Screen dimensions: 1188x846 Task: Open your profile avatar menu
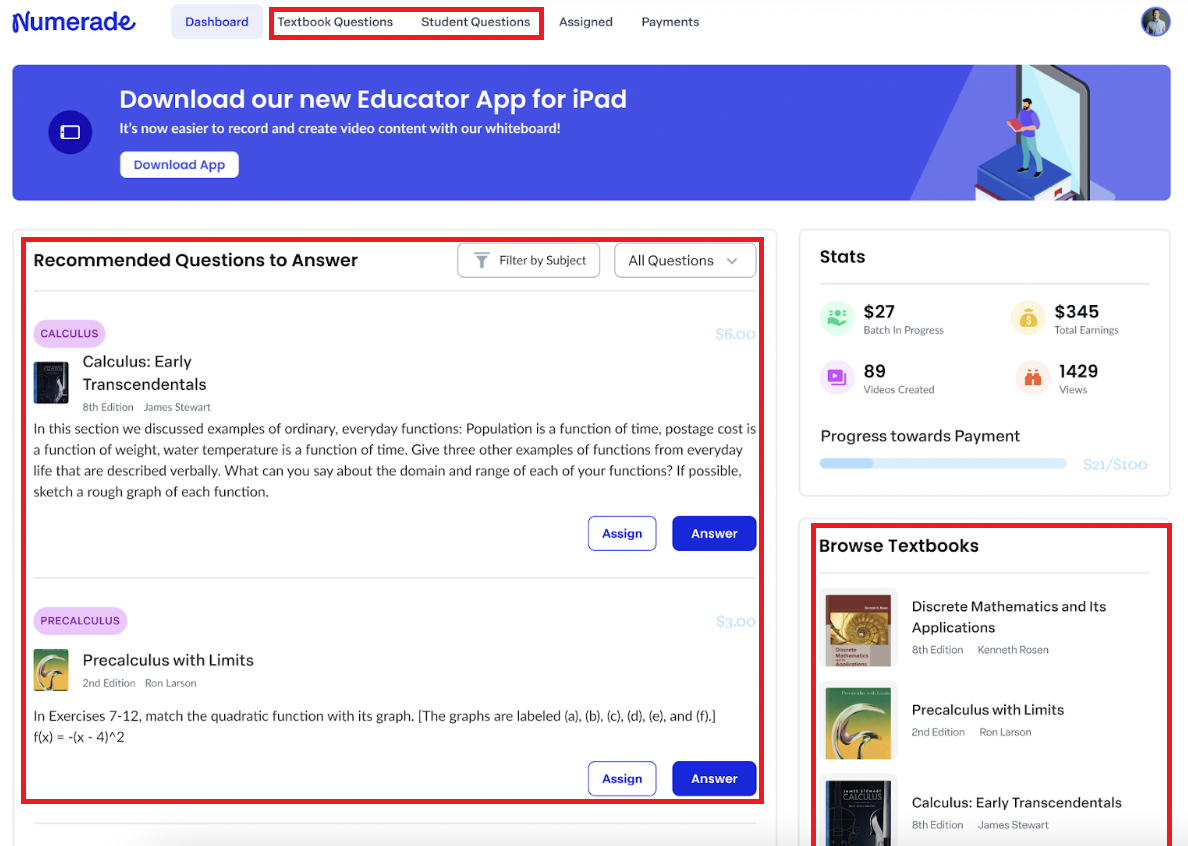pos(1155,21)
